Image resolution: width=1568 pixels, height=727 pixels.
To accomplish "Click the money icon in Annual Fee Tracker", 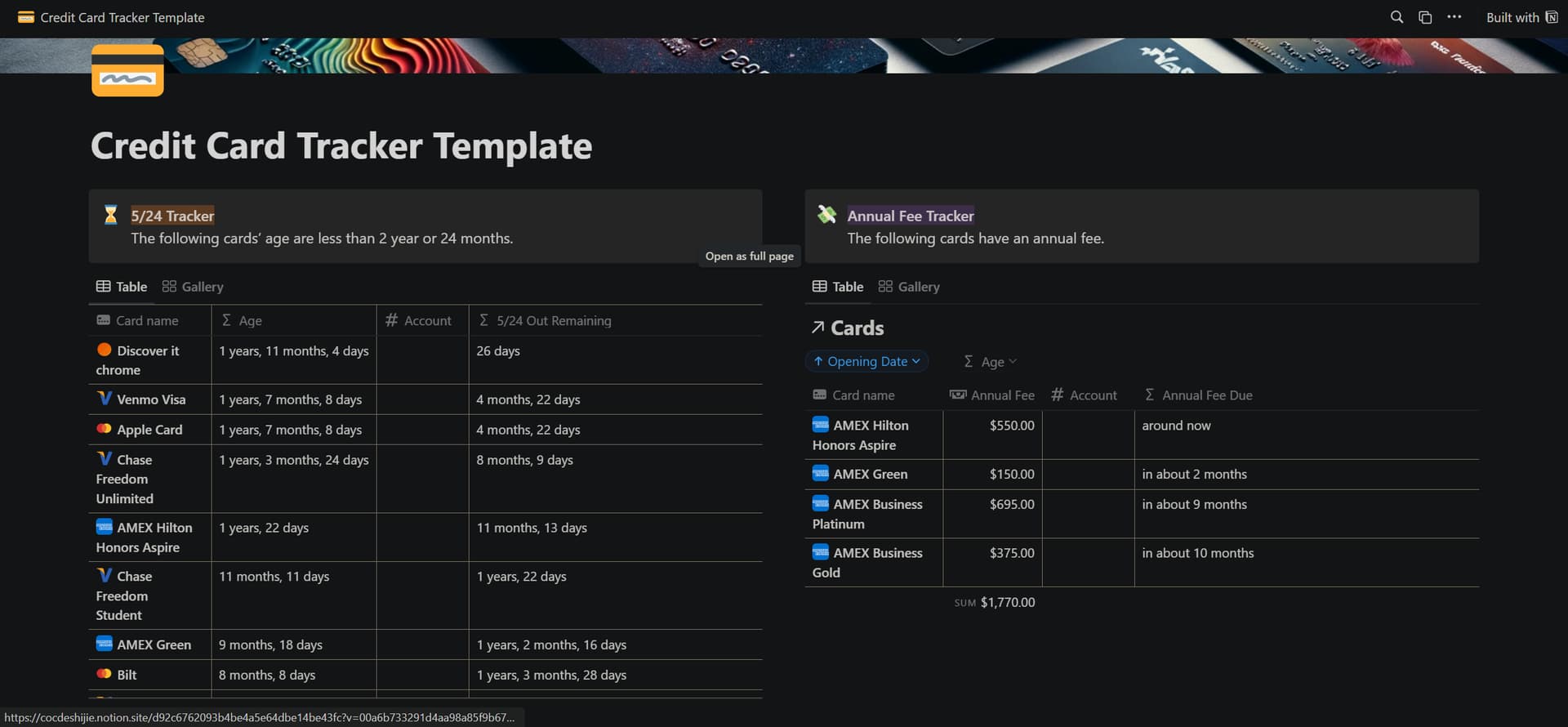I will point(827,215).
